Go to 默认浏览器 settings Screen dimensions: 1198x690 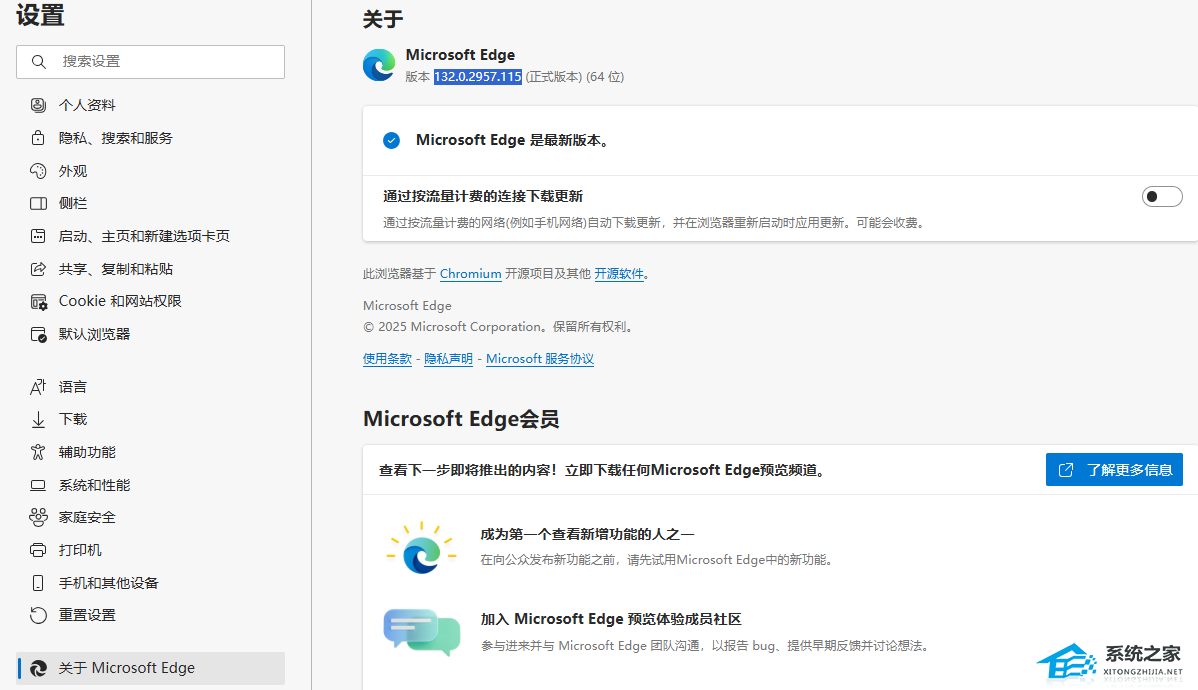(151, 334)
